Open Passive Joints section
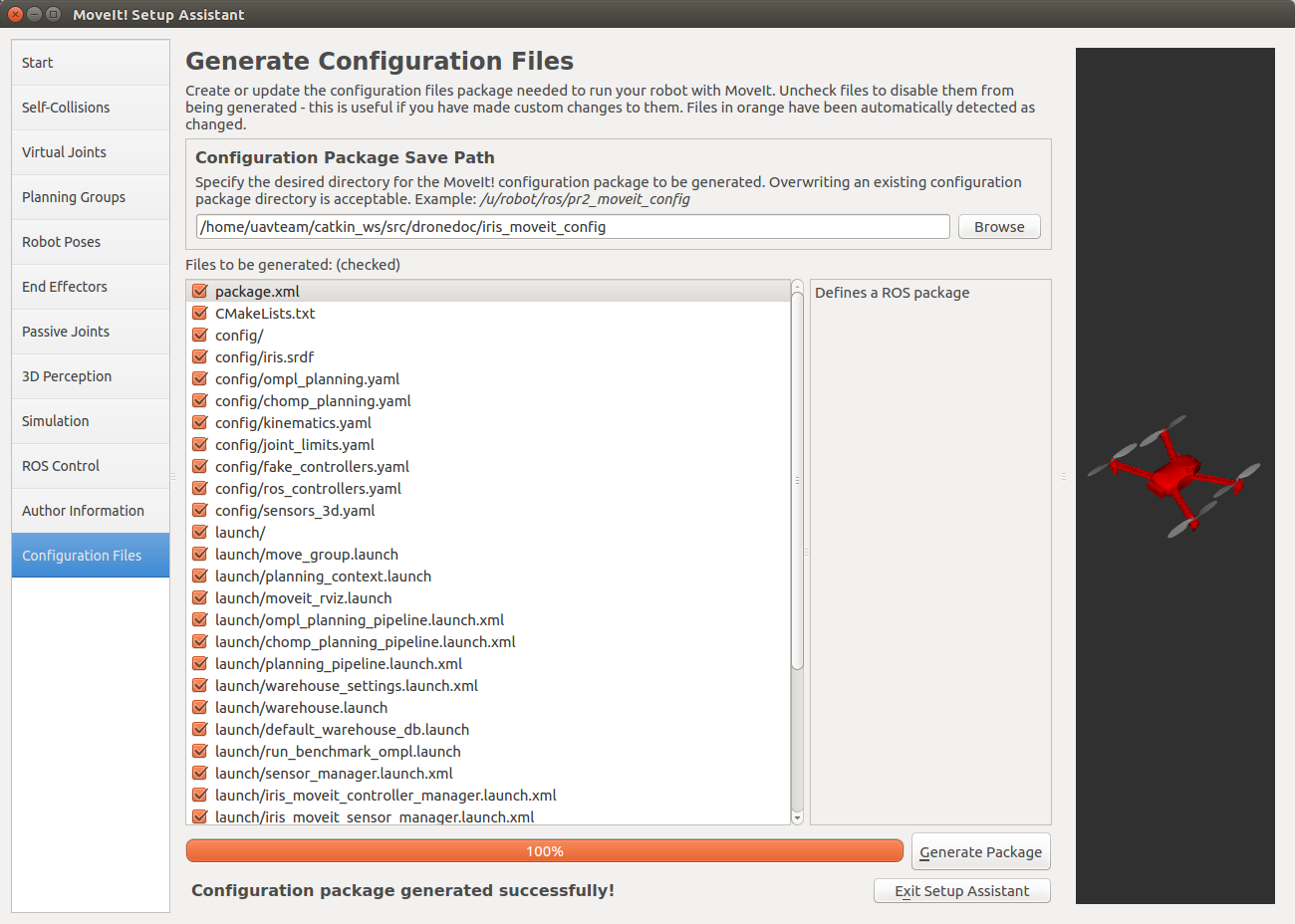The width and height of the screenshot is (1295, 924). coord(91,332)
